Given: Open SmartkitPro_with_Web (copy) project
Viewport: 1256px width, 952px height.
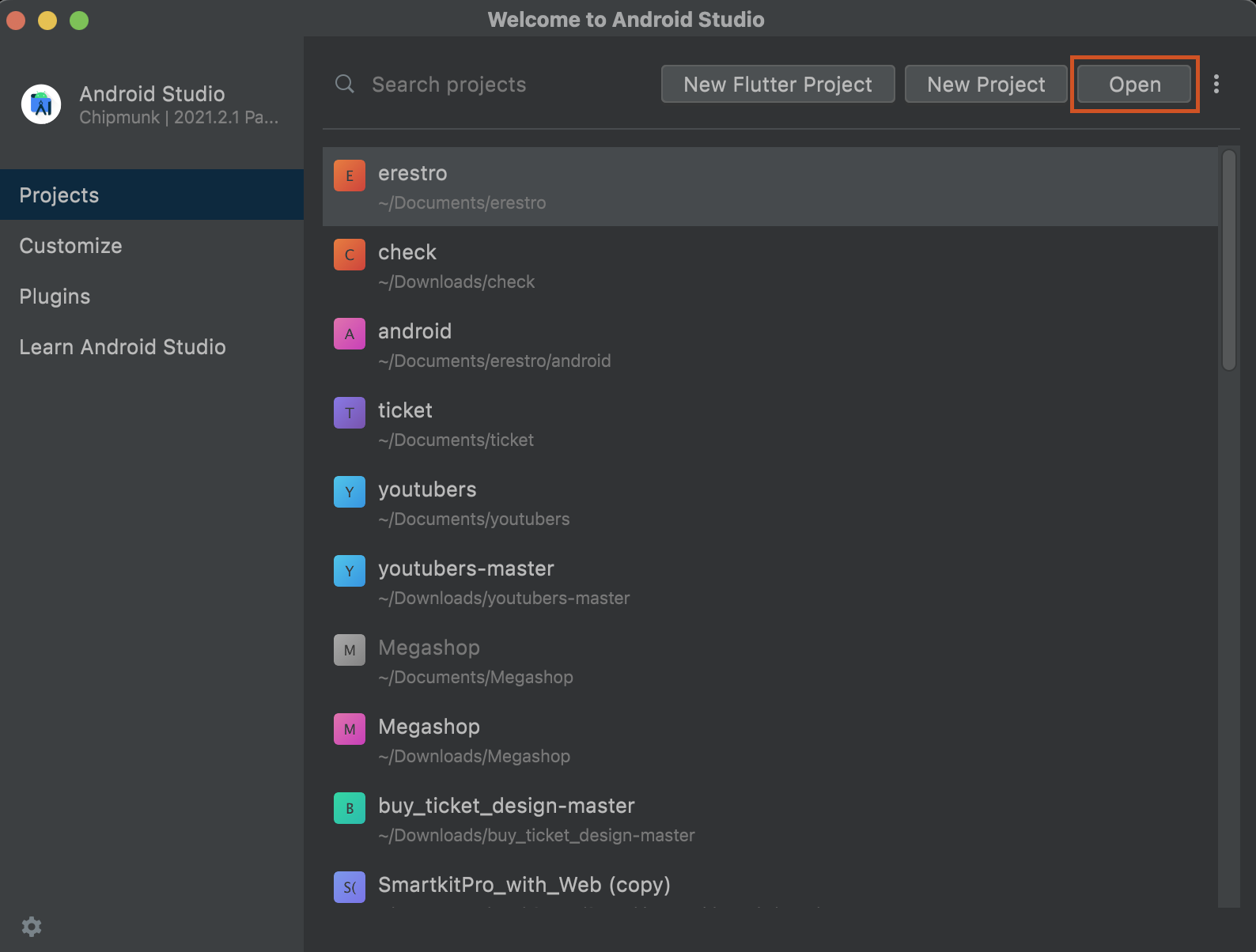Looking at the screenshot, I should point(770,884).
